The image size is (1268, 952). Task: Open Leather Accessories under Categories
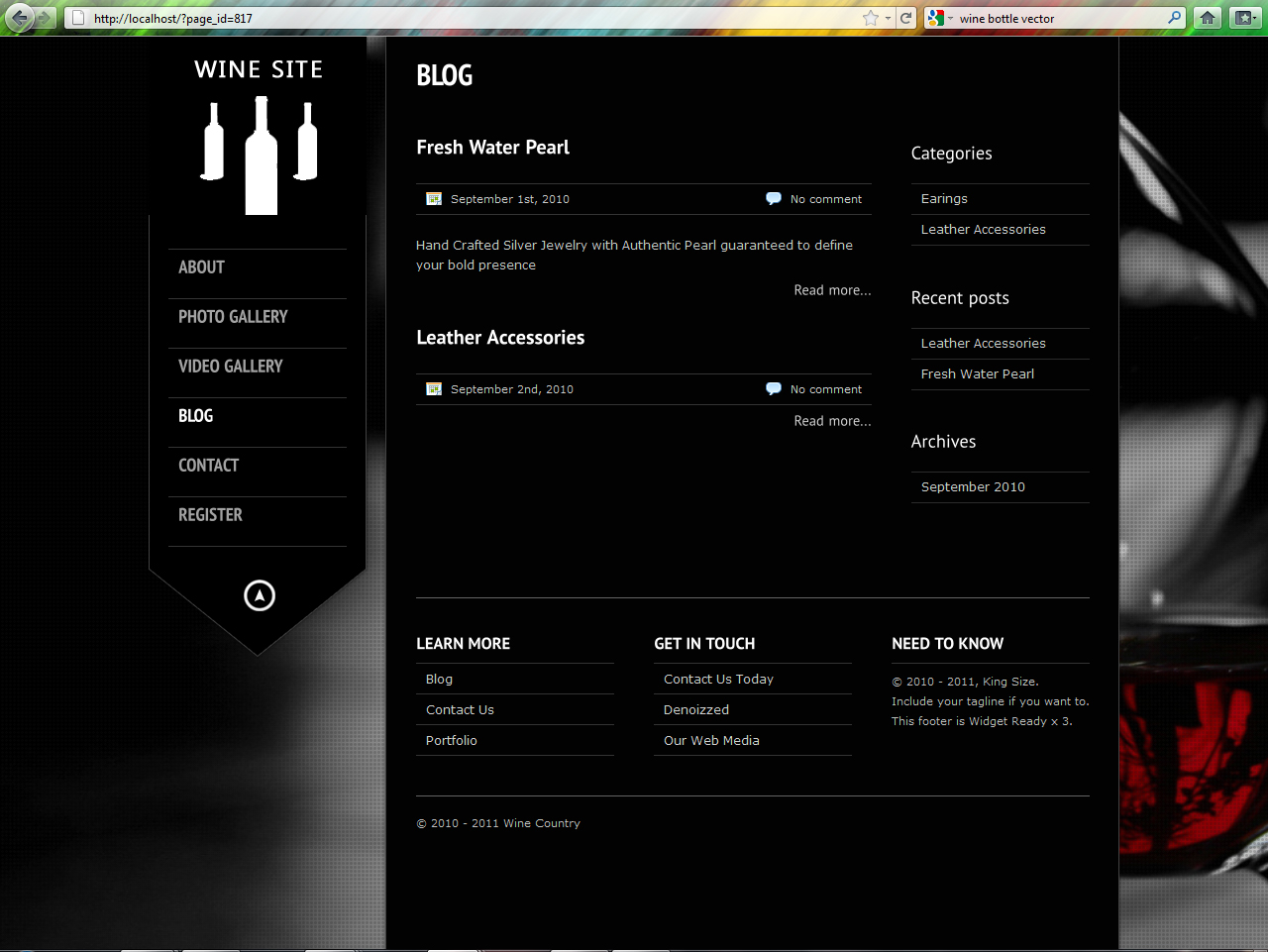click(983, 230)
